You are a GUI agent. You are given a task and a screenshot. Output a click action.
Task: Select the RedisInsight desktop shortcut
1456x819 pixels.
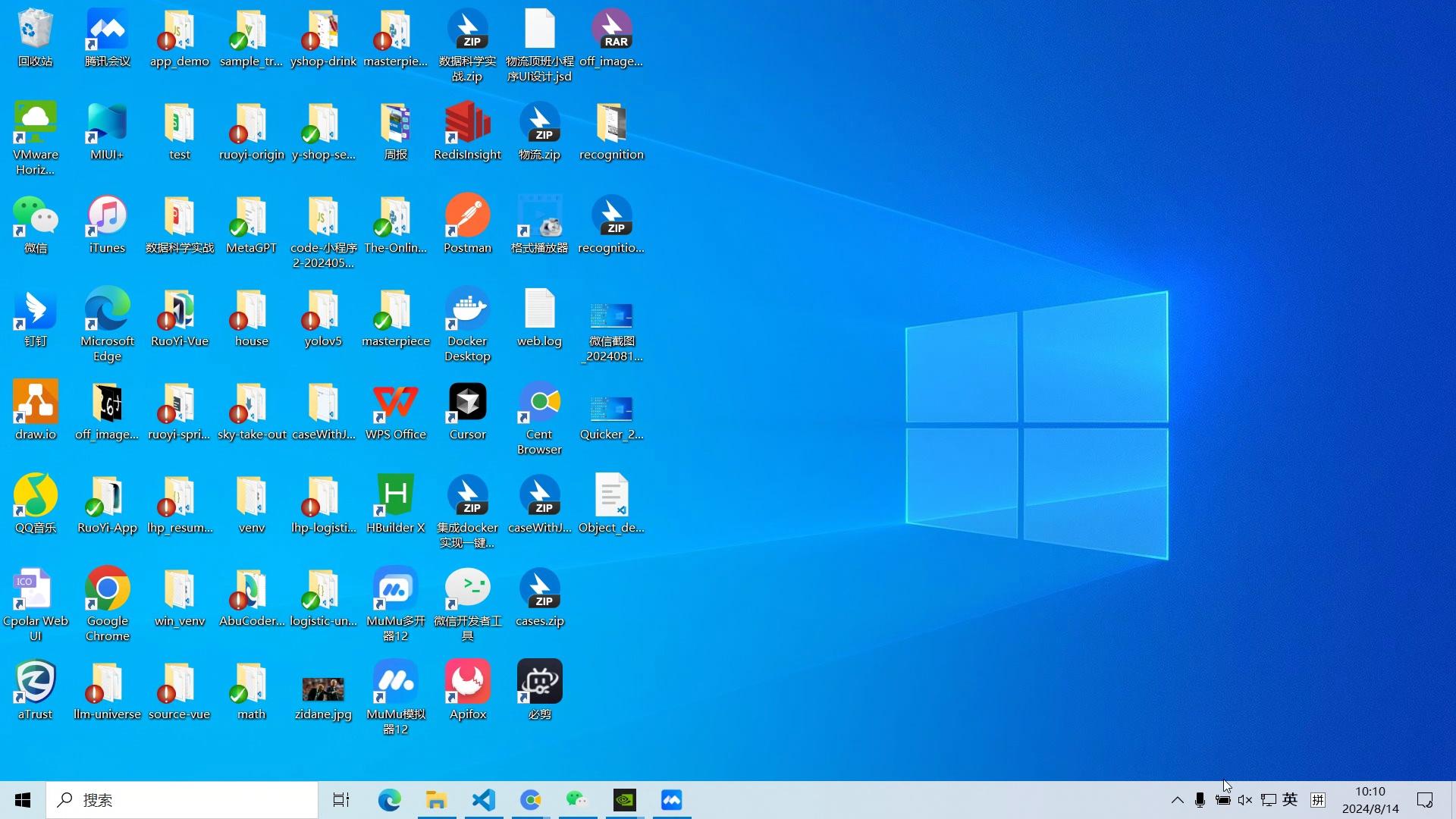coord(467,131)
